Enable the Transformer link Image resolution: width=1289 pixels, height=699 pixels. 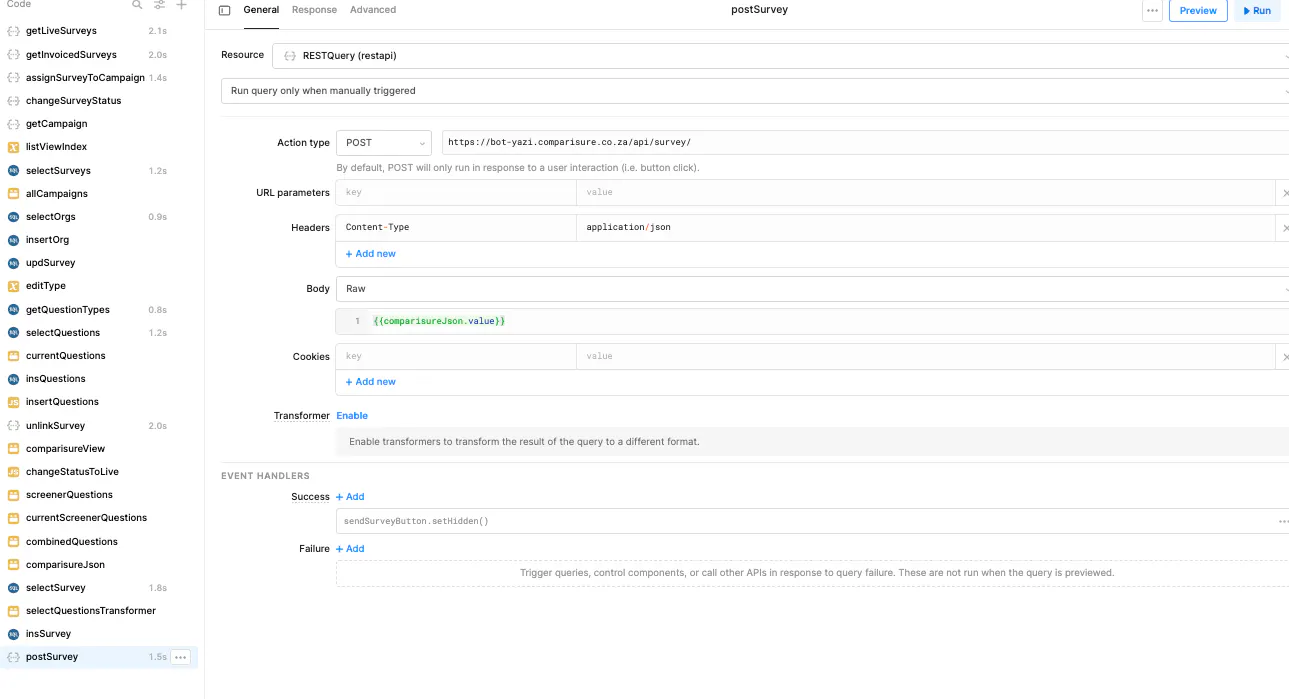(x=352, y=416)
